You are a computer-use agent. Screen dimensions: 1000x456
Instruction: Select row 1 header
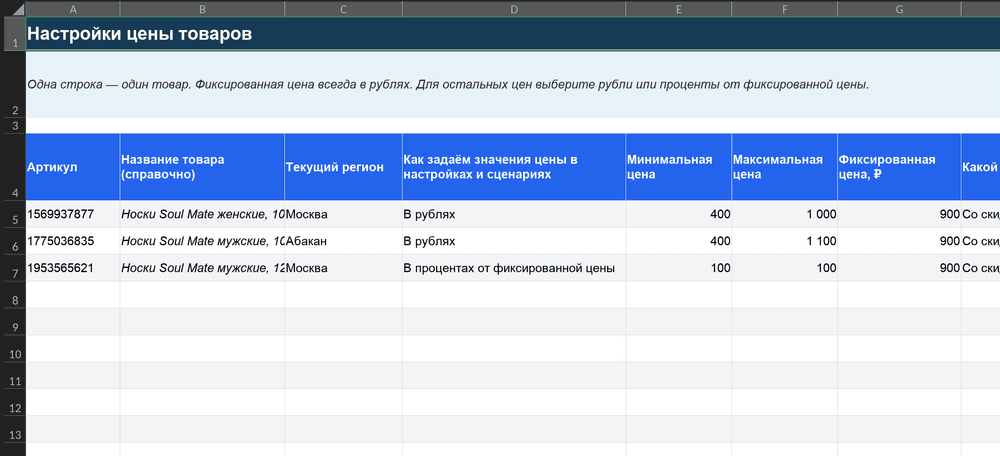pyautogui.click(x=13, y=34)
